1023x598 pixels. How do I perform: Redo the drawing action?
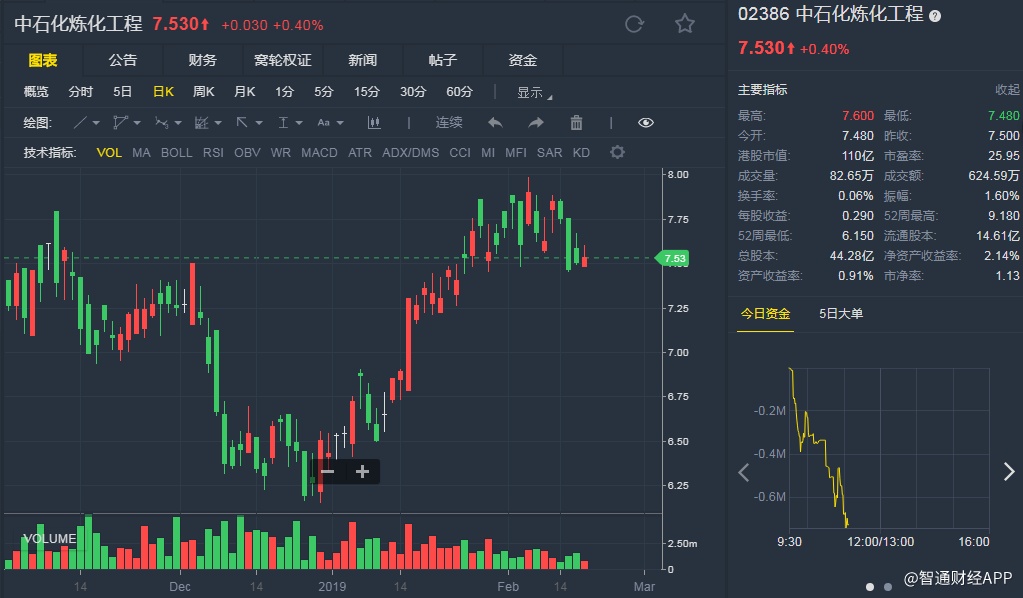[x=536, y=123]
